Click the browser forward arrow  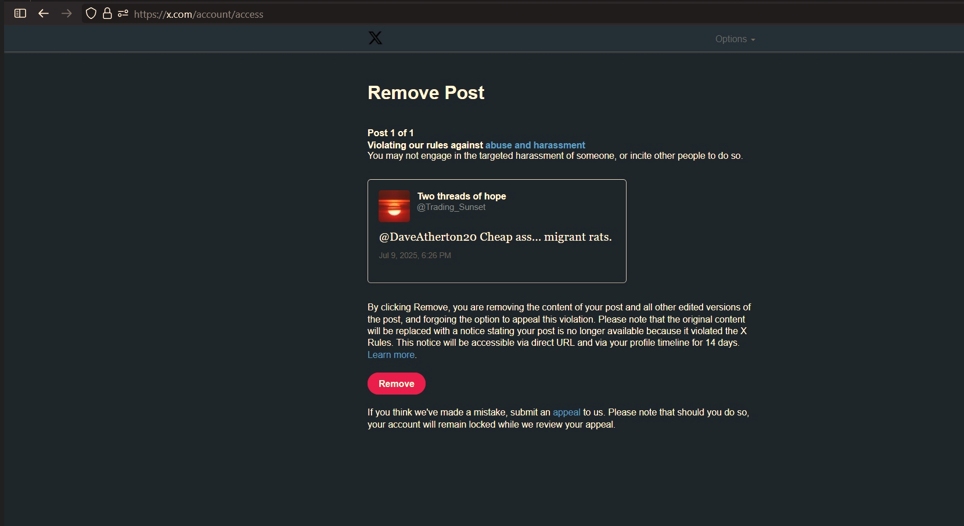(66, 14)
